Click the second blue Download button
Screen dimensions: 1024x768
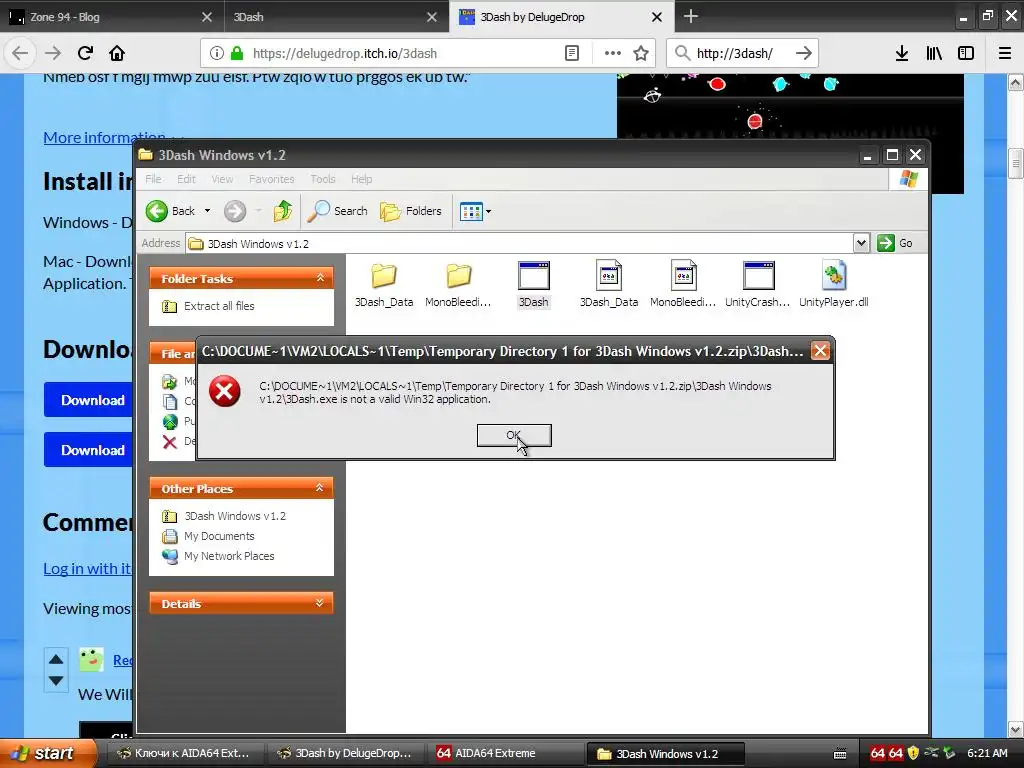click(x=88, y=449)
